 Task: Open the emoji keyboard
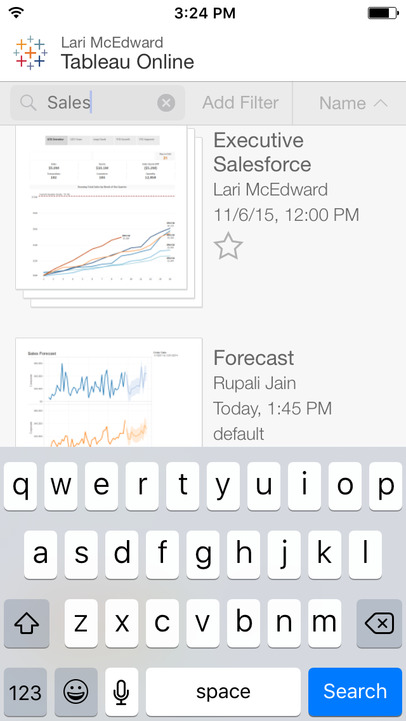76,692
